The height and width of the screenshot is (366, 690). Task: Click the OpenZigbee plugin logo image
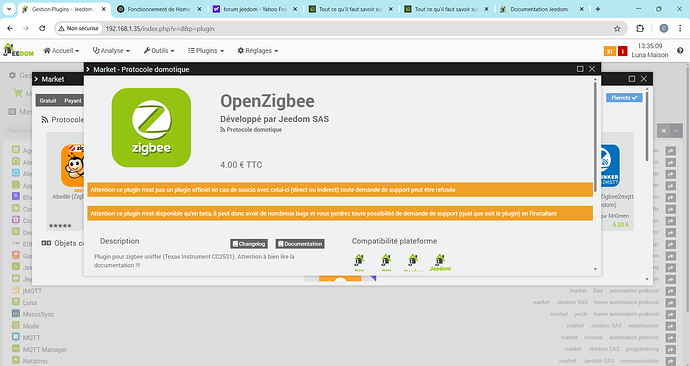[151, 128]
